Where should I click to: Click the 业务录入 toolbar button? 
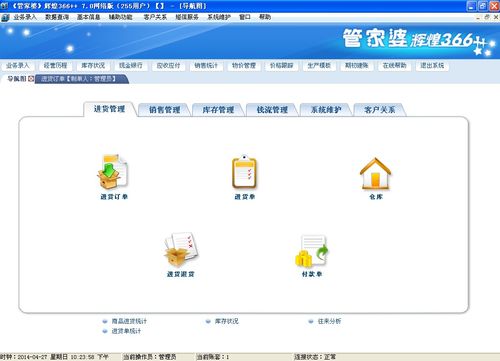click(18, 66)
